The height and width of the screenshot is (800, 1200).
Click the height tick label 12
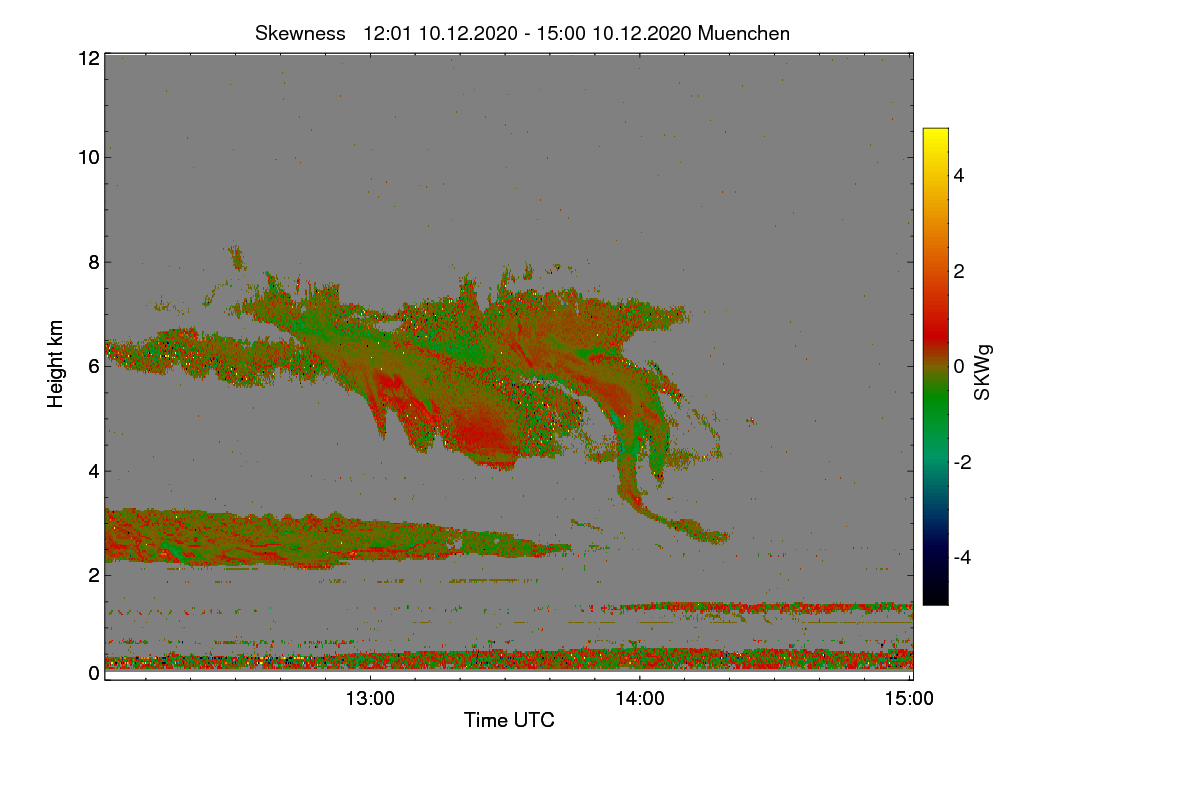pyautogui.click(x=88, y=58)
